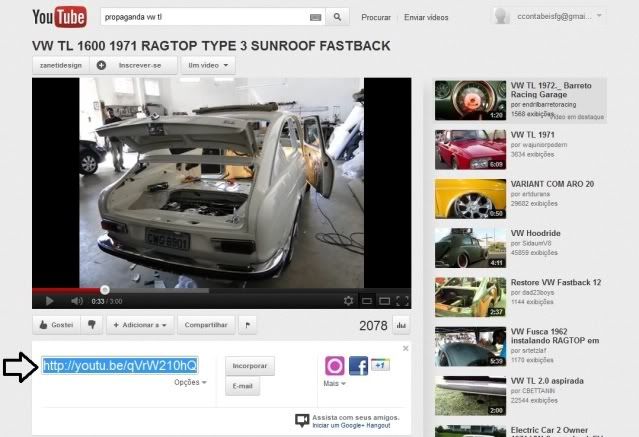Expand the 'Um vídeo' dropdown
The width and height of the screenshot is (639, 437).
[x=208, y=65]
